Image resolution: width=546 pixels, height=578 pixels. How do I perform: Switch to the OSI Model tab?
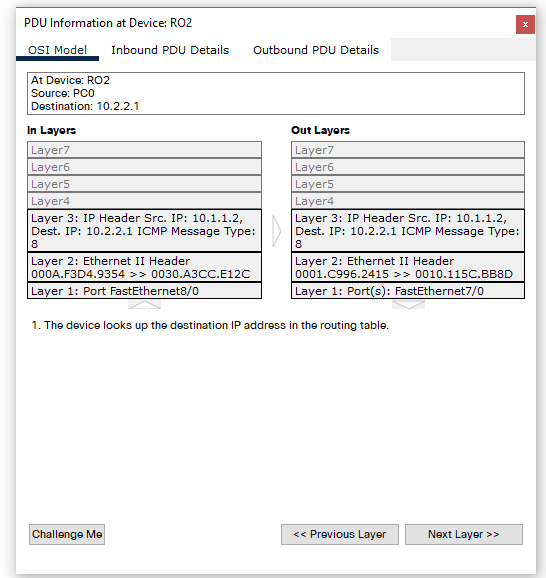[58, 50]
